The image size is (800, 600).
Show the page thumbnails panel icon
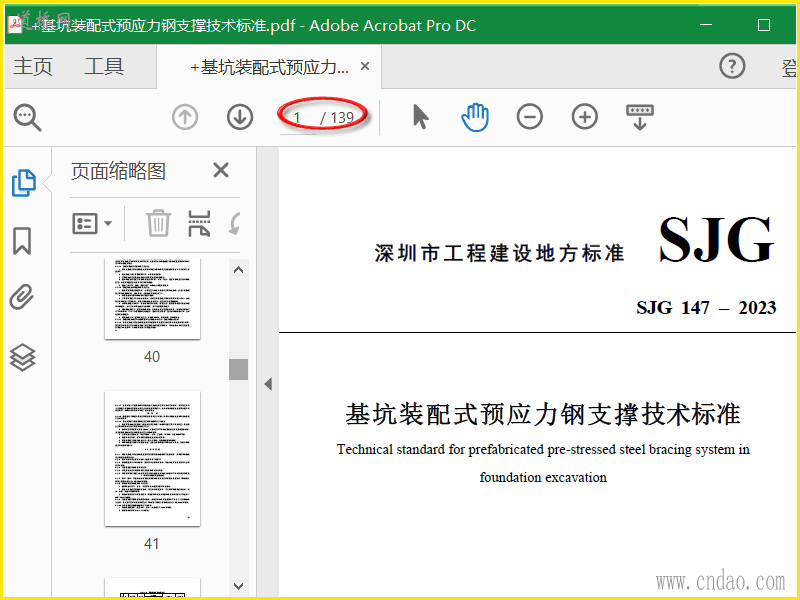click(23, 183)
